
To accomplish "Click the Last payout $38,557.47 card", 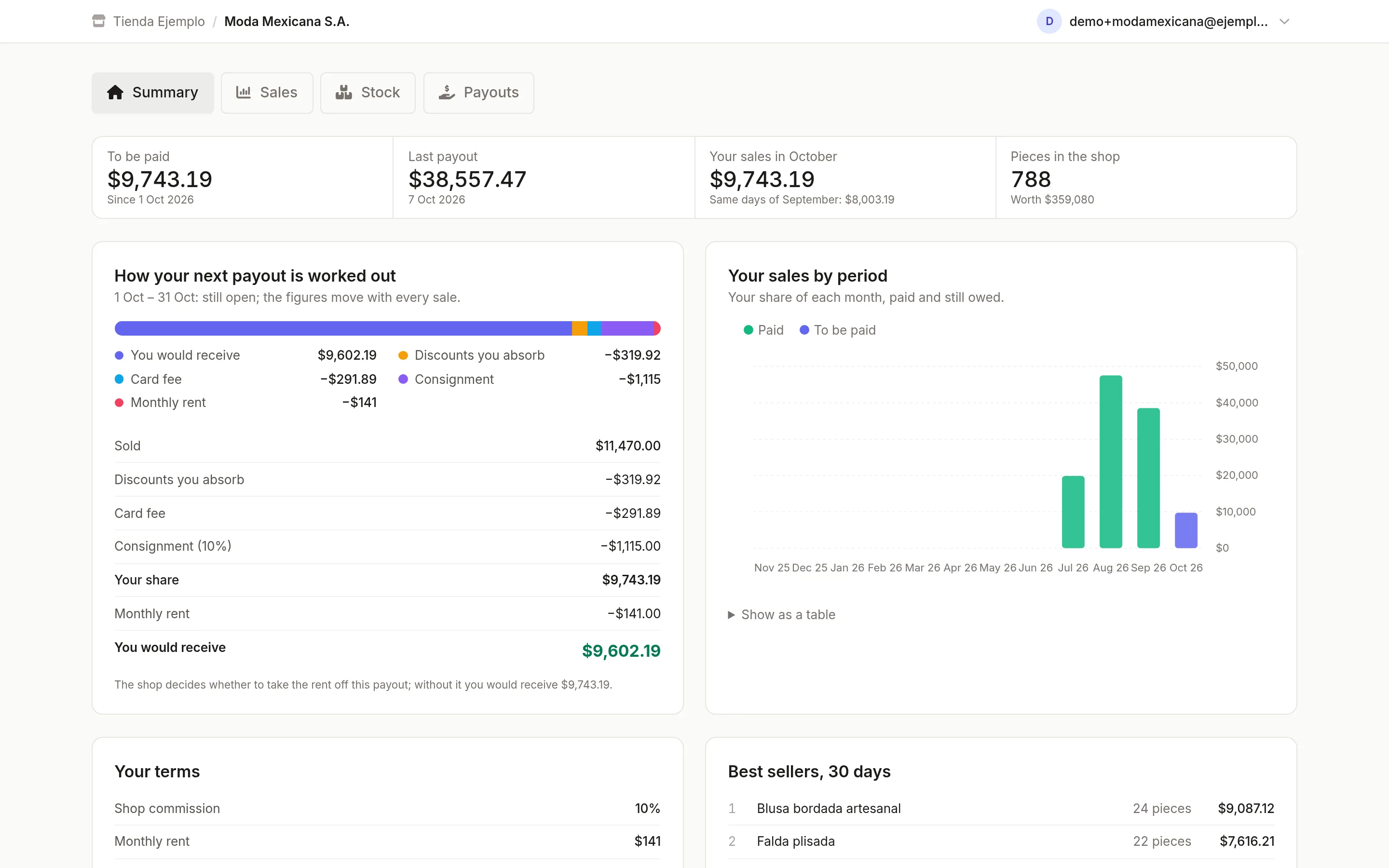I will (544, 177).
